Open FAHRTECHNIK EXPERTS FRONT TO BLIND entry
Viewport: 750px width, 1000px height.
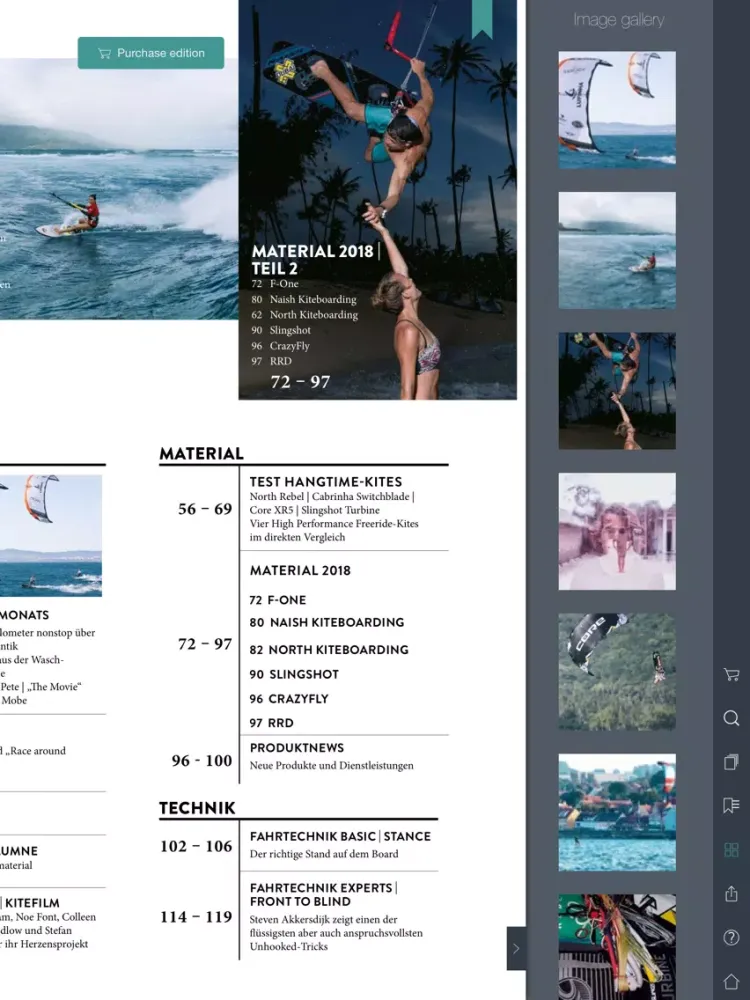[x=323, y=895]
